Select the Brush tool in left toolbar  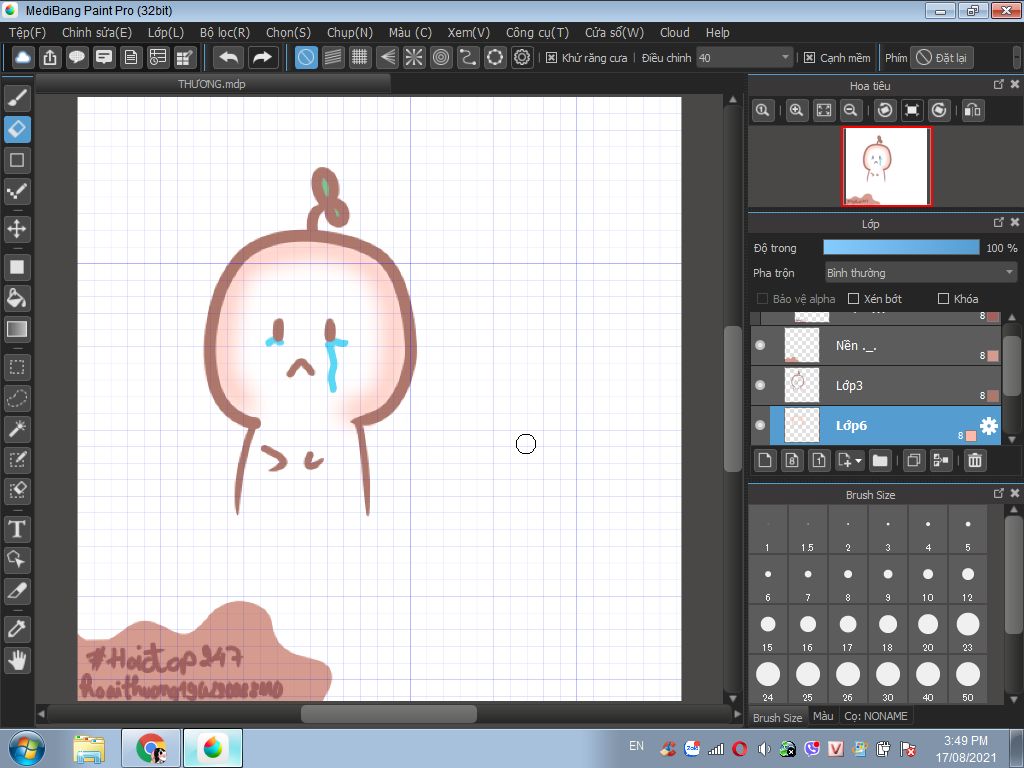tap(17, 98)
